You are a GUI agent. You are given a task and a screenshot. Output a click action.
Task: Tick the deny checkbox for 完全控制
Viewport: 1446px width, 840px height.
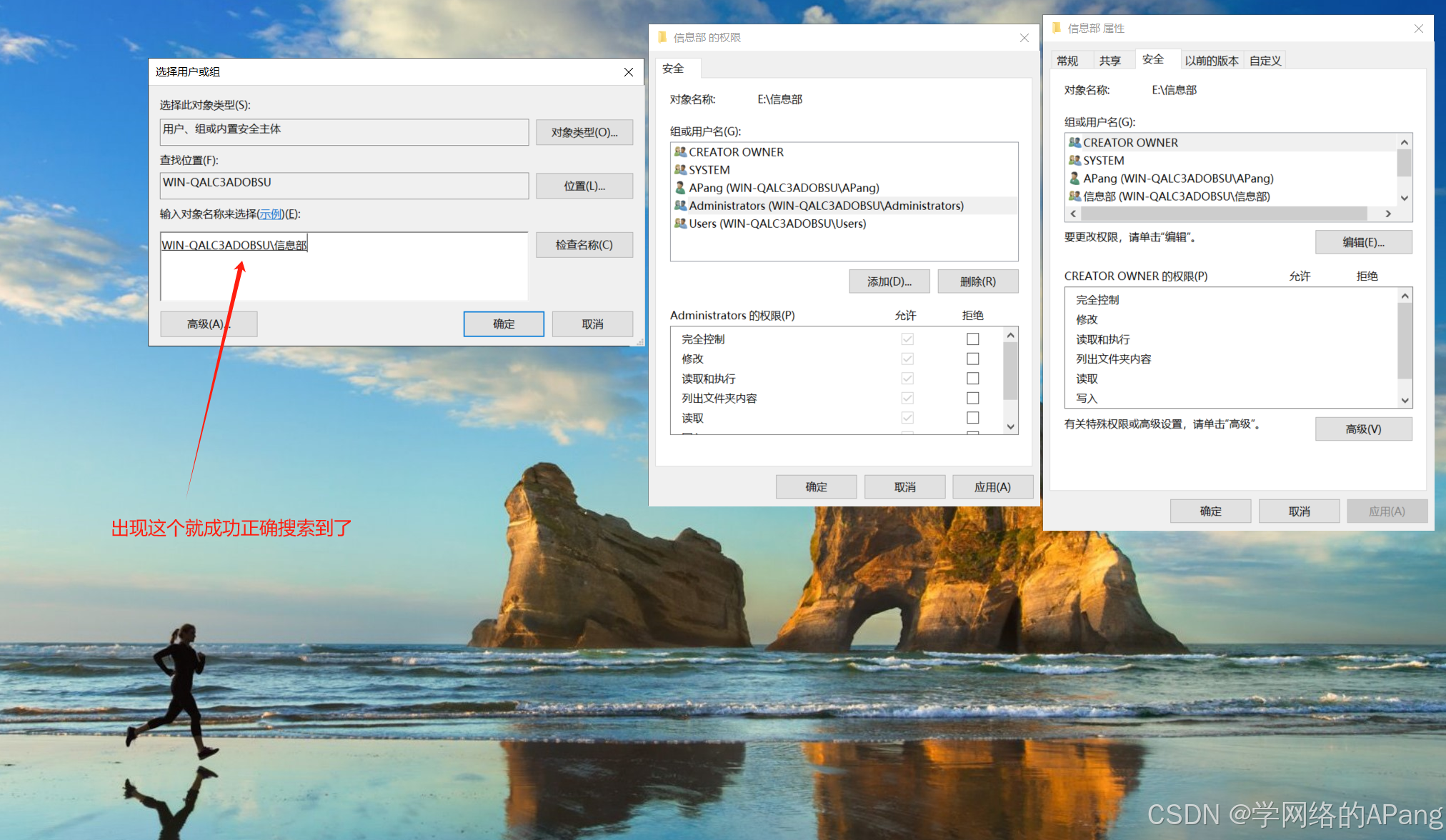tap(972, 339)
